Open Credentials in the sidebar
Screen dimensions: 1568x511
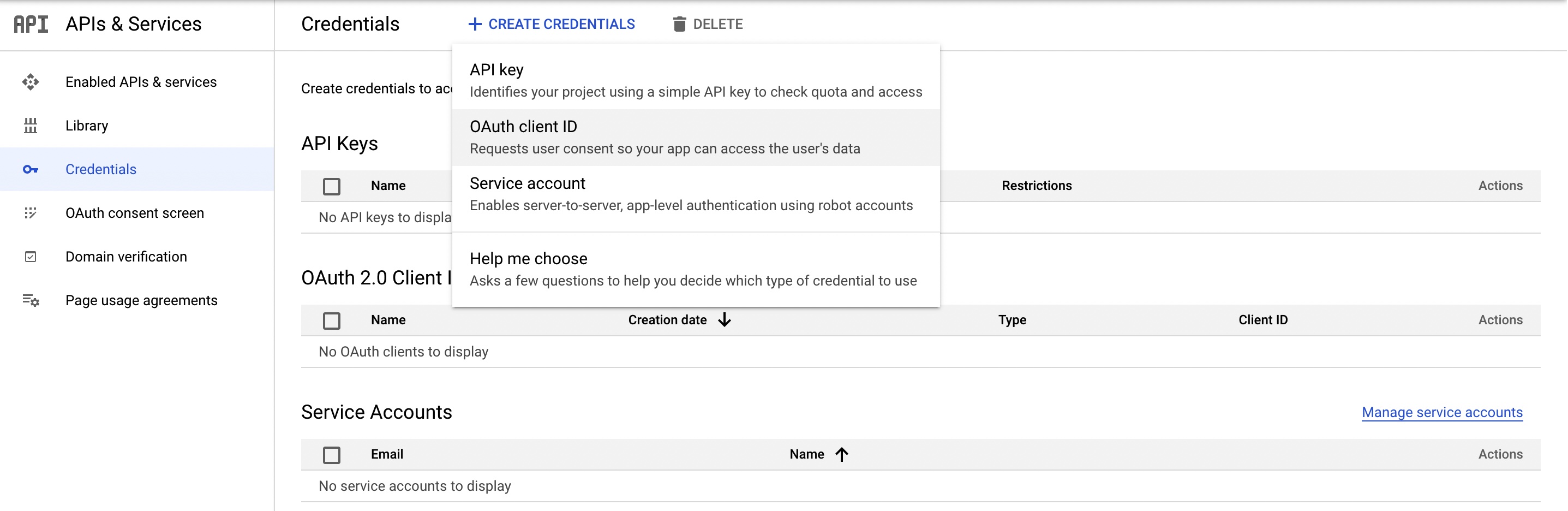[x=137, y=169]
